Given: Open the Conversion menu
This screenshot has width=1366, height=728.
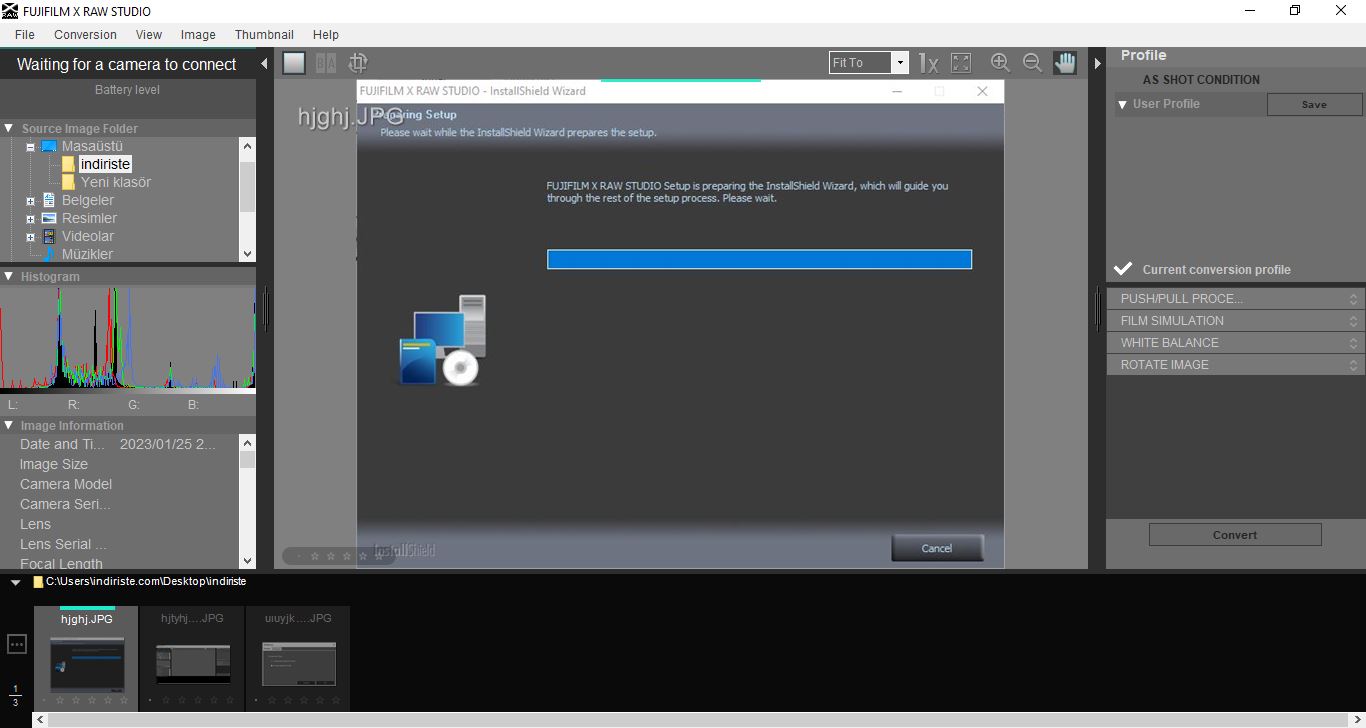Looking at the screenshot, I should point(85,34).
